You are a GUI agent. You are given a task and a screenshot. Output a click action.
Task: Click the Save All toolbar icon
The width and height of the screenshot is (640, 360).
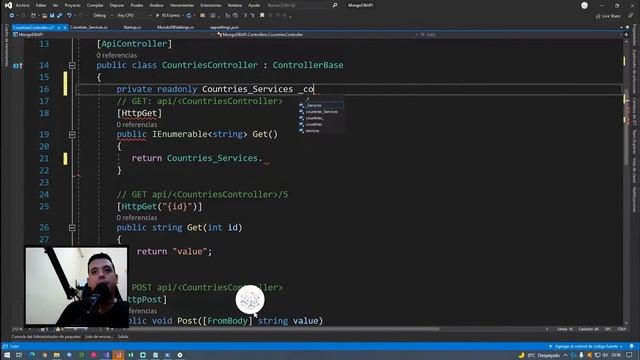pyautogui.click(x=60, y=16)
